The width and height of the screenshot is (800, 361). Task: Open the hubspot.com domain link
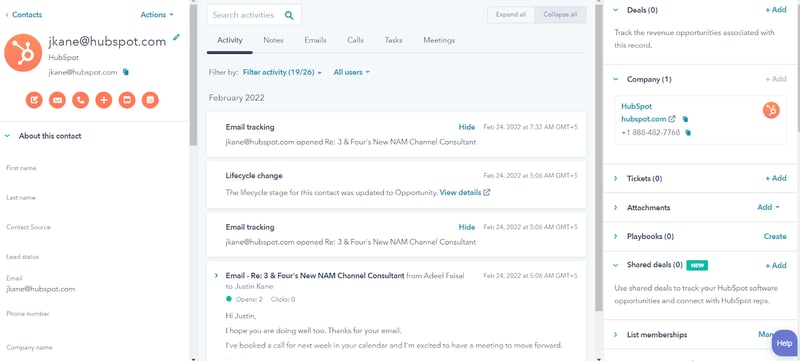pyautogui.click(x=644, y=119)
